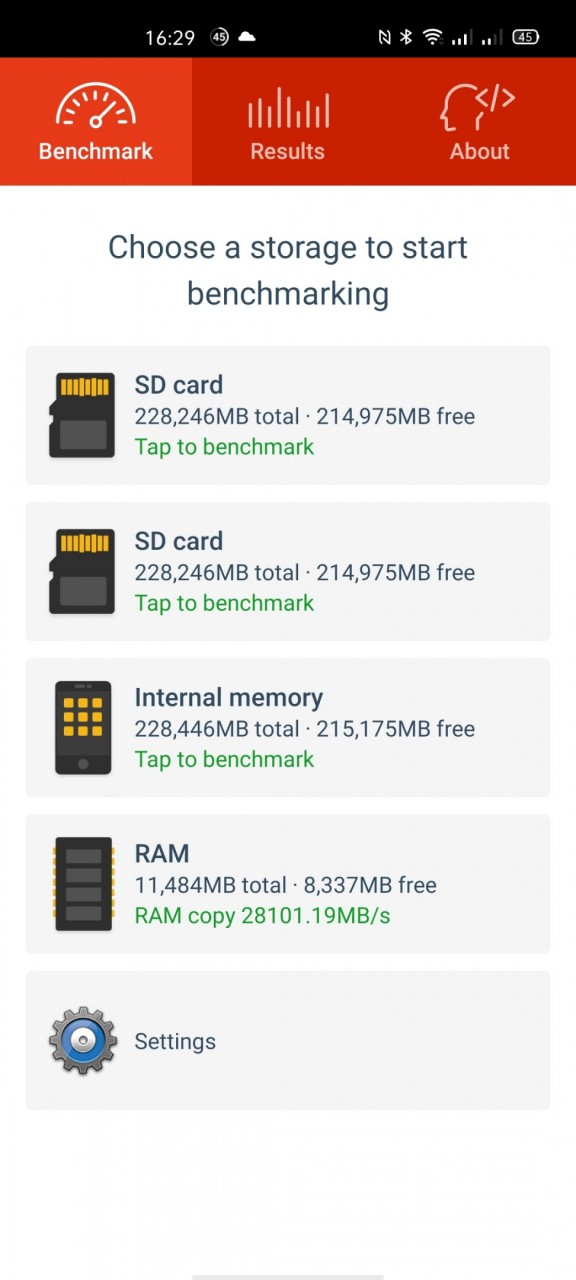Switch to the About tab label
576x1280 pixels.
480,152
